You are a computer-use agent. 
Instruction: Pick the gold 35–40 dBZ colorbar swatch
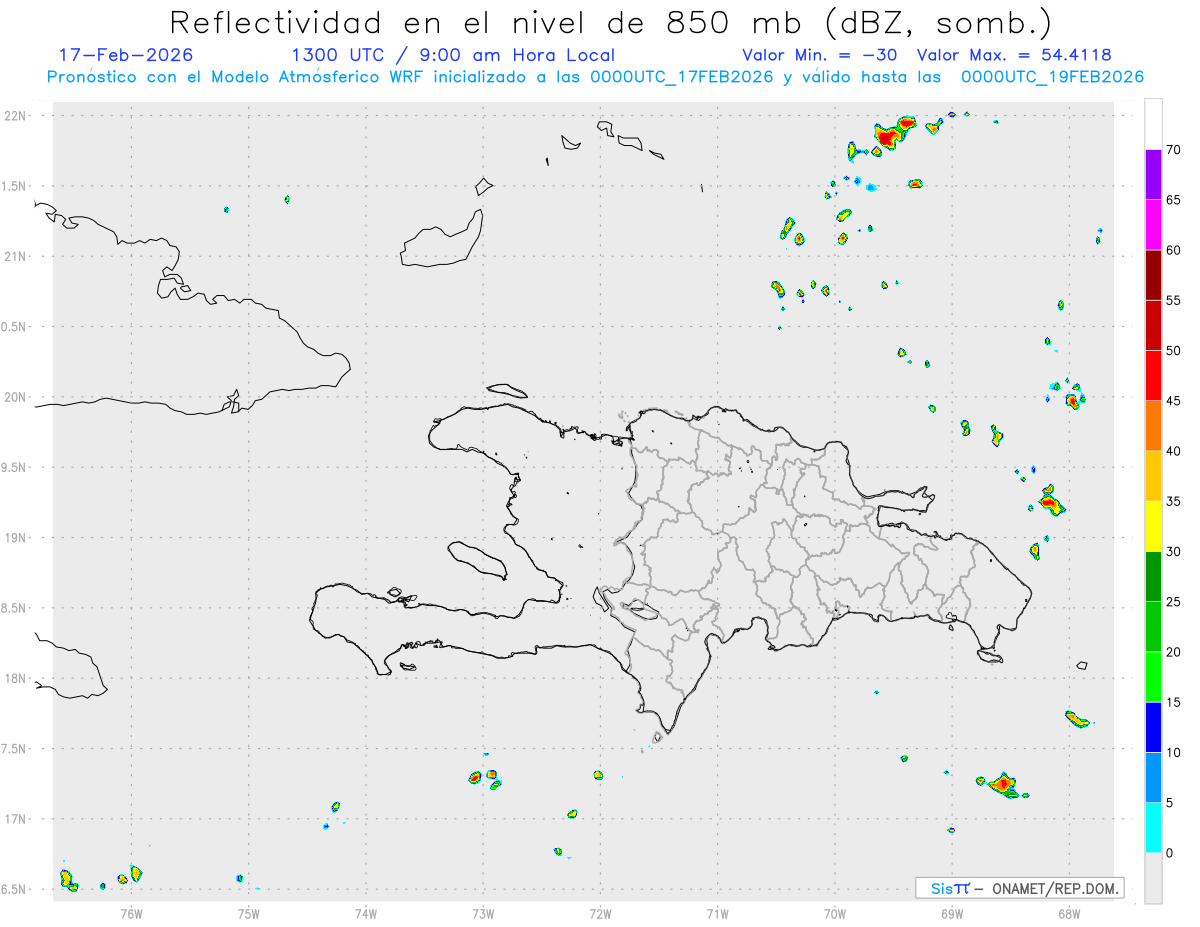(x=1153, y=476)
